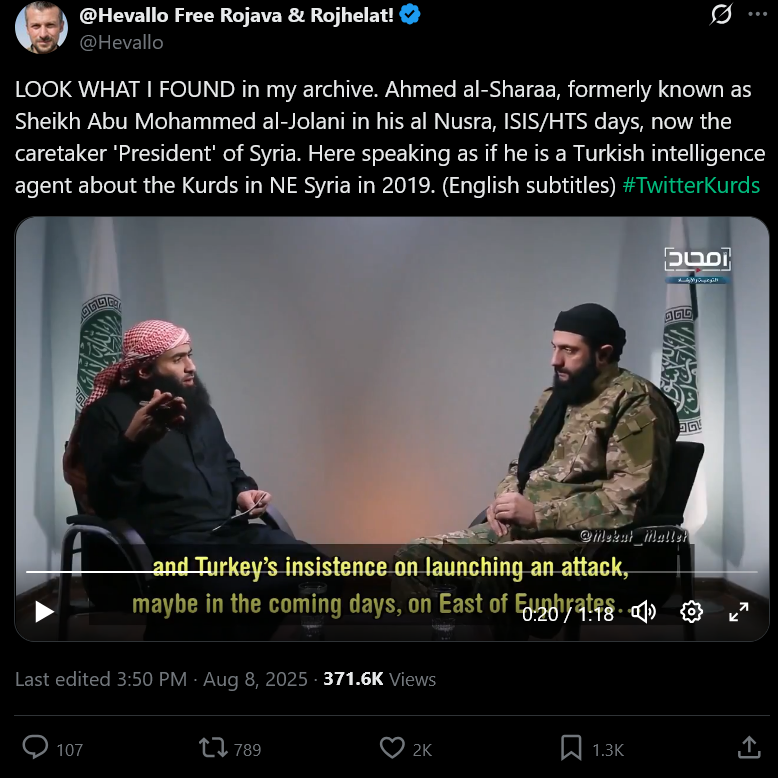
Task: Open the three-dot more options menu
Action: pyautogui.click(x=758, y=14)
